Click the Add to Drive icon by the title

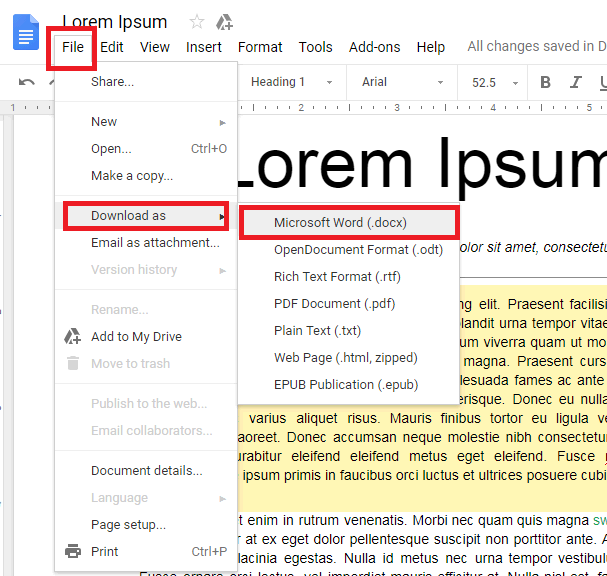click(224, 22)
